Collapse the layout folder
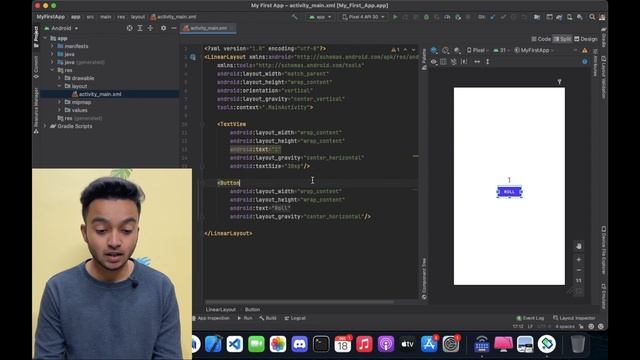 pyautogui.click(x=60, y=86)
